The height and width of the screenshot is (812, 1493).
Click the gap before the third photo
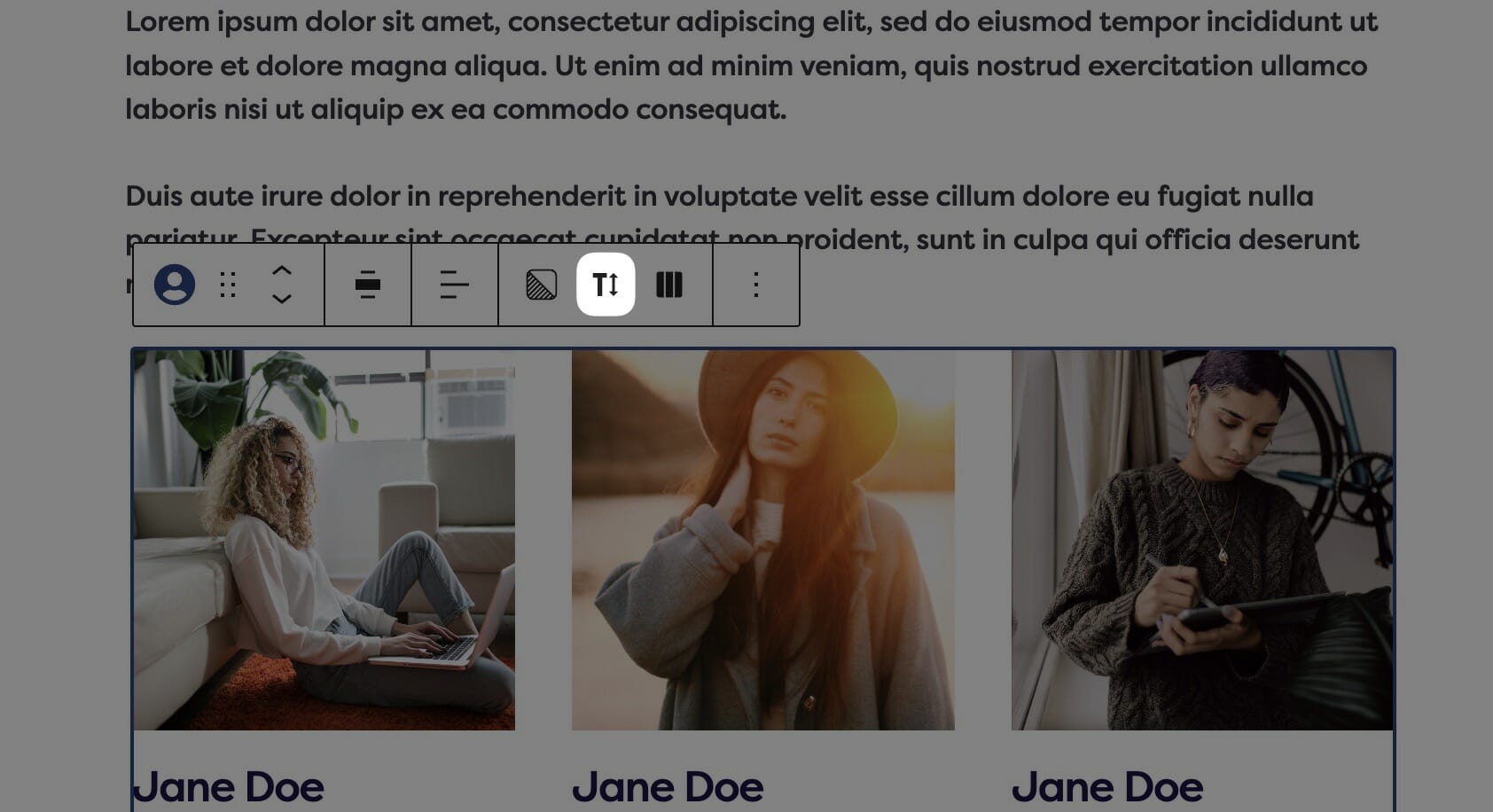983,540
